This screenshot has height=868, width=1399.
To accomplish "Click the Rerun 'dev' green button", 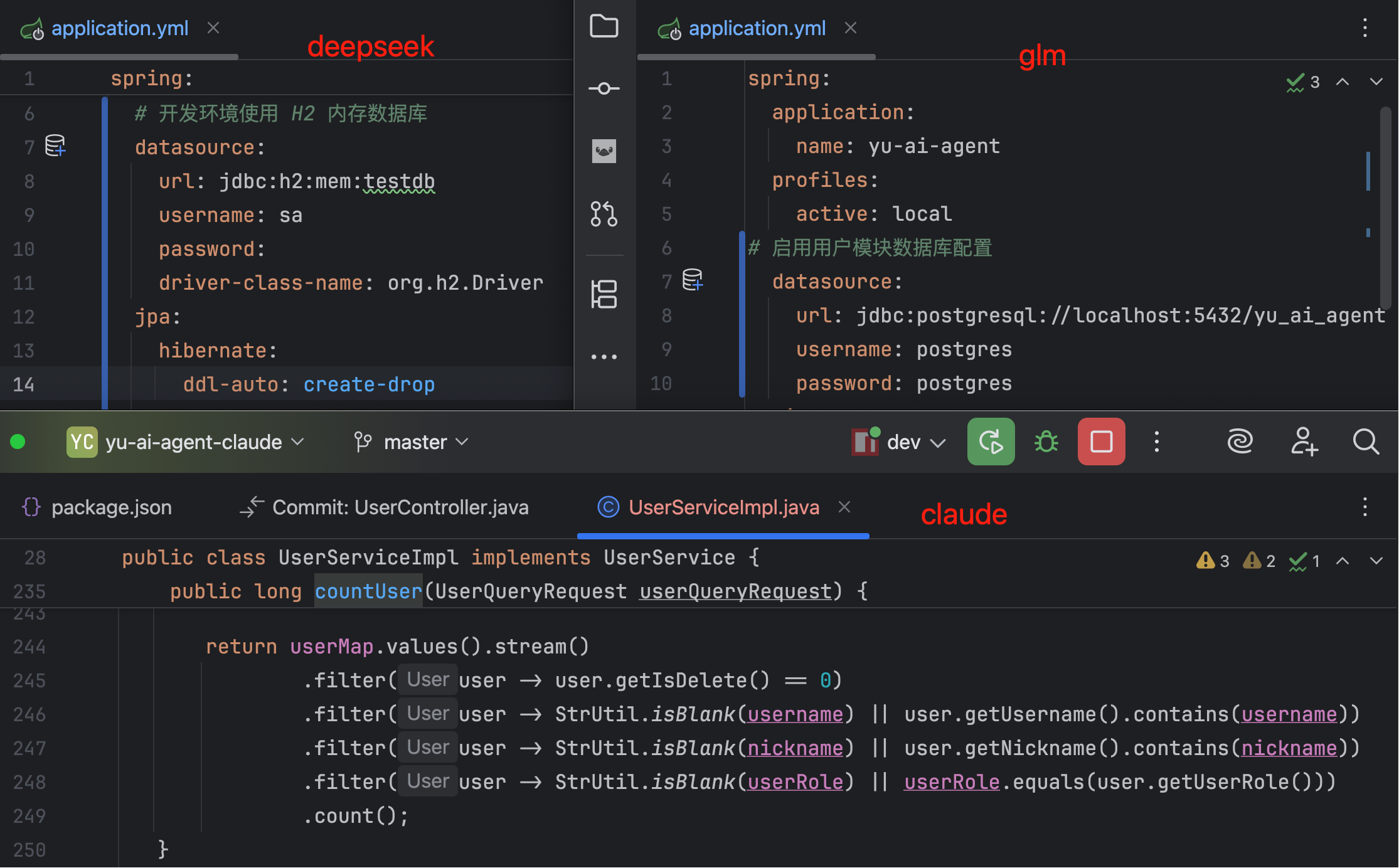I will click(991, 442).
